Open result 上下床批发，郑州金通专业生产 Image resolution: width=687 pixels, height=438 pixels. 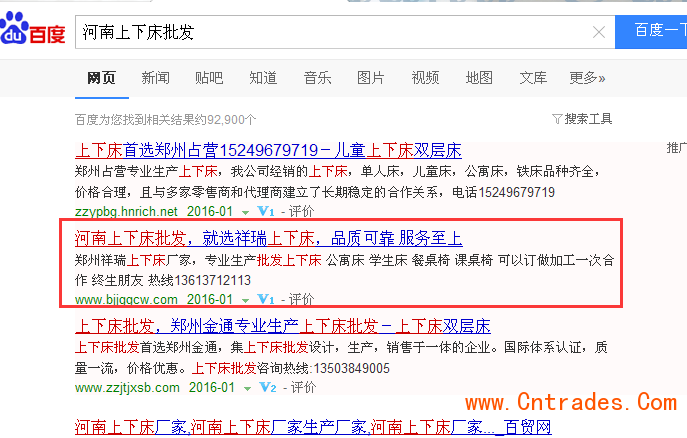283,327
